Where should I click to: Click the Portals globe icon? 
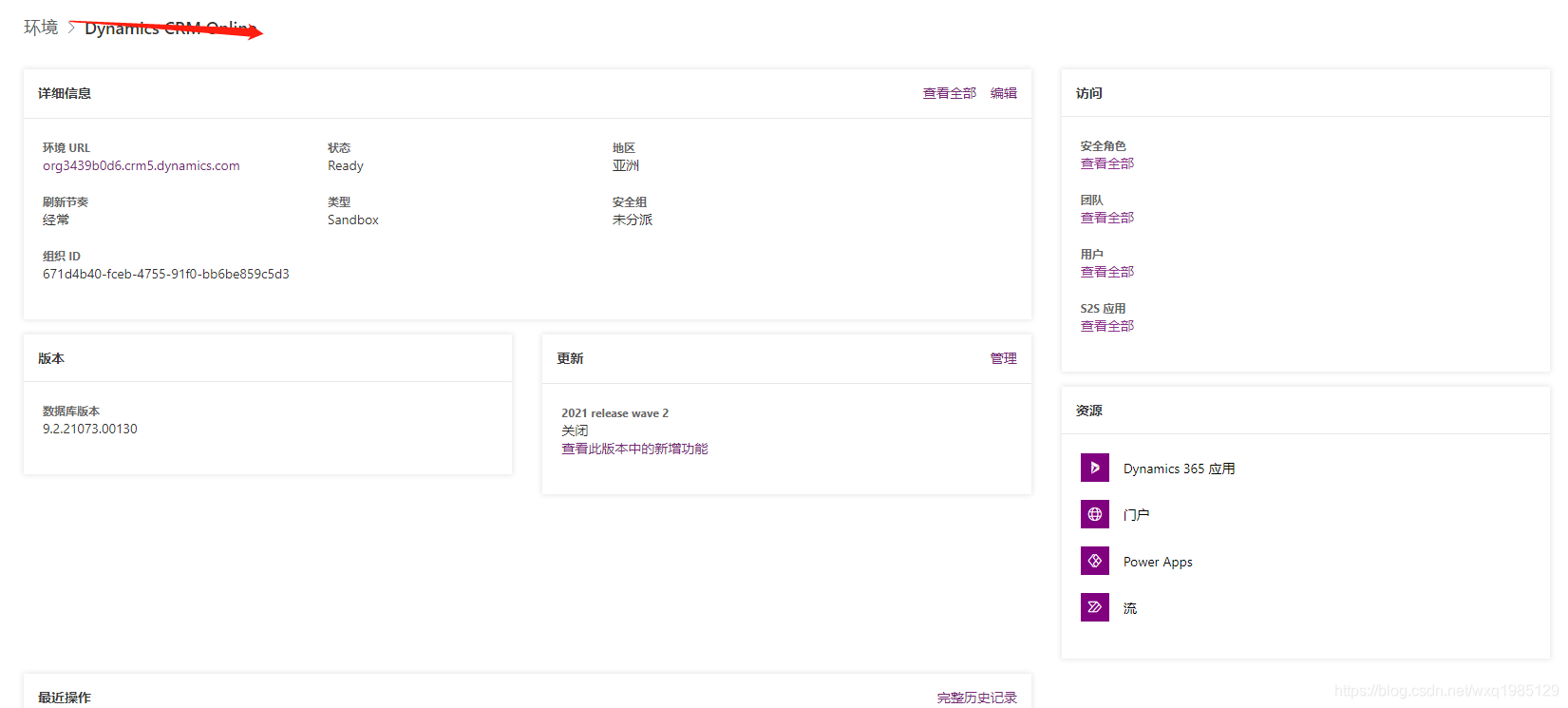click(x=1094, y=514)
